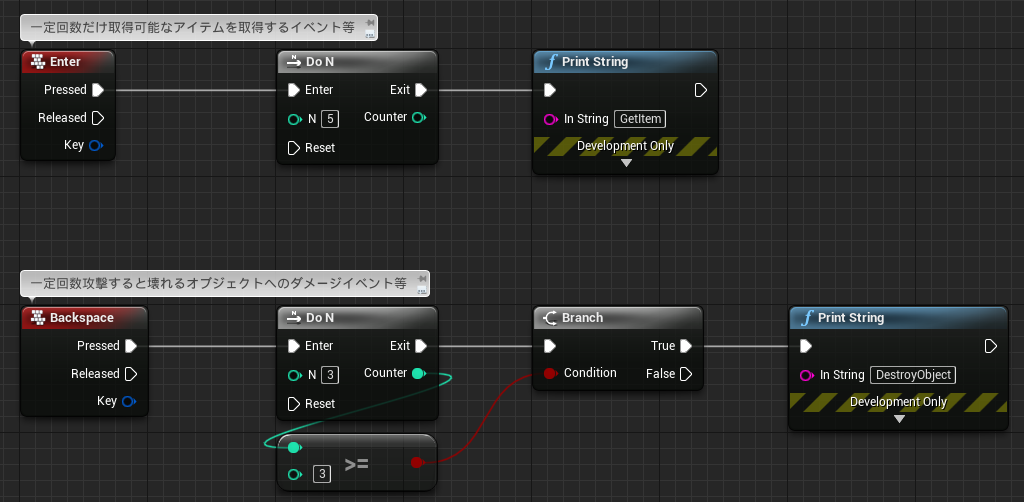Click the Counter pin on the N=3 Do N node

pyautogui.click(x=419, y=373)
